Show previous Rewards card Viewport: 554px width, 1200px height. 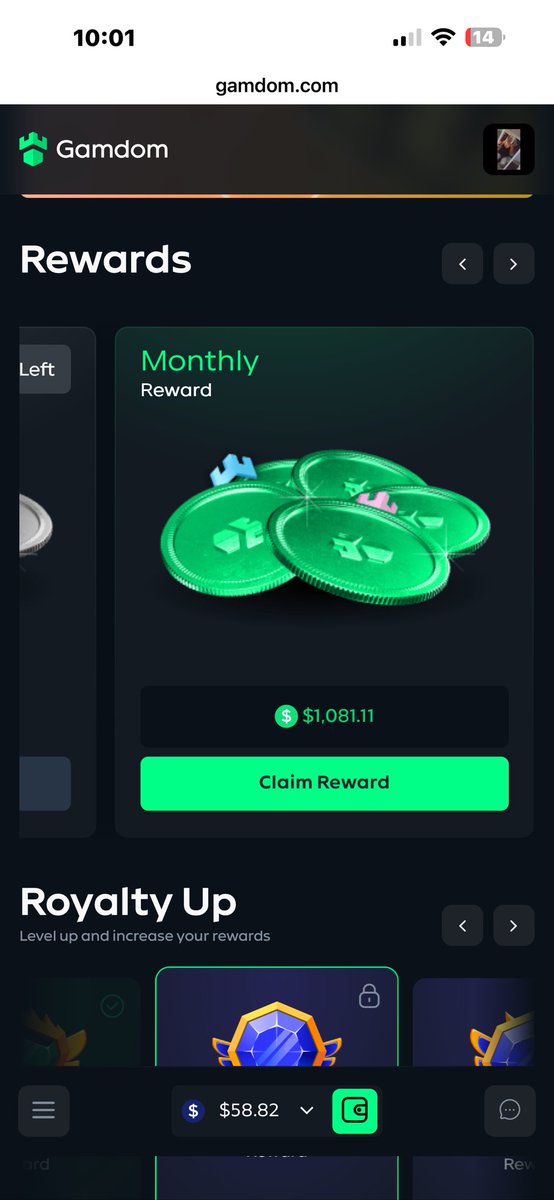point(462,264)
